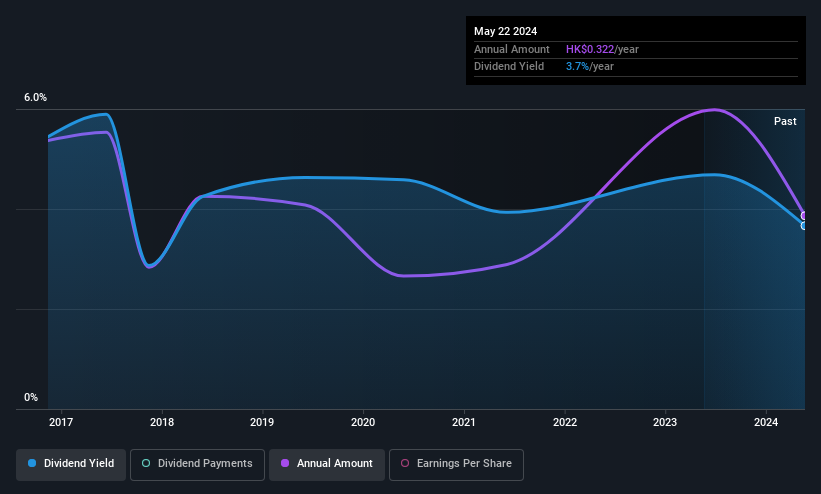This screenshot has height=494, width=821.
Task: Enable the Dividend Payments series
Action: (x=197, y=464)
